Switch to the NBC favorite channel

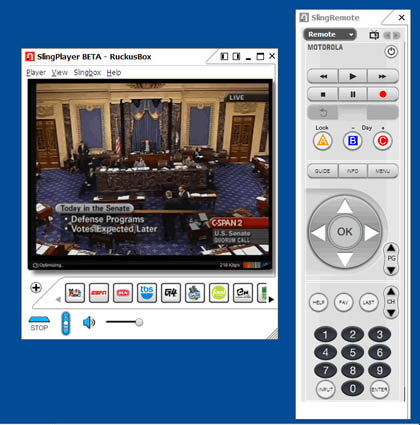click(x=75, y=293)
